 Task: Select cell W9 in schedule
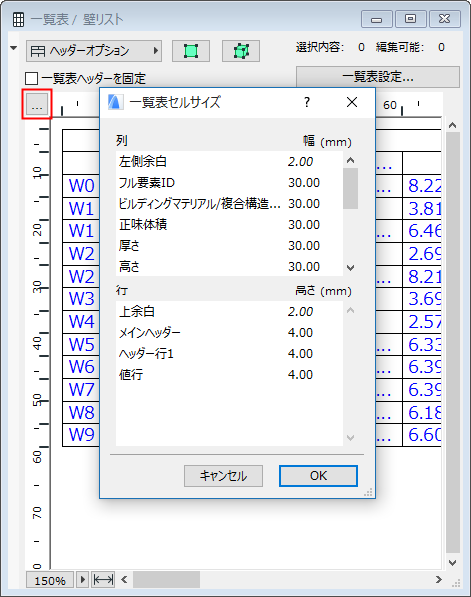pos(81,434)
